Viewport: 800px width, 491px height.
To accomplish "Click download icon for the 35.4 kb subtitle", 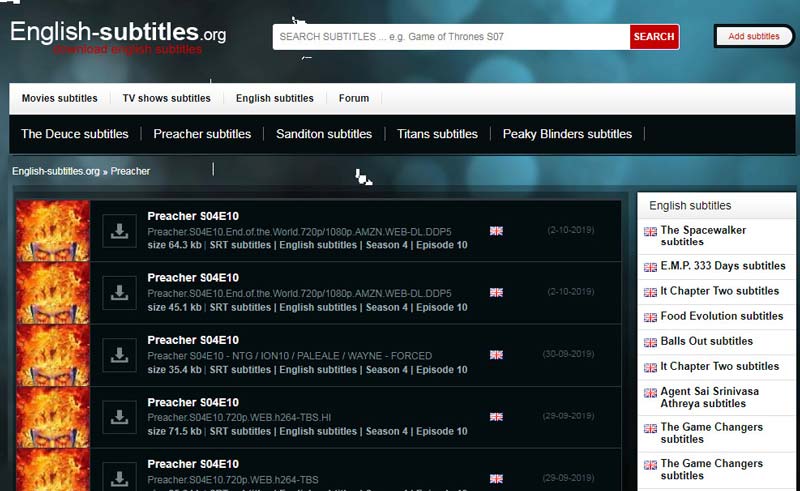I will (x=120, y=355).
